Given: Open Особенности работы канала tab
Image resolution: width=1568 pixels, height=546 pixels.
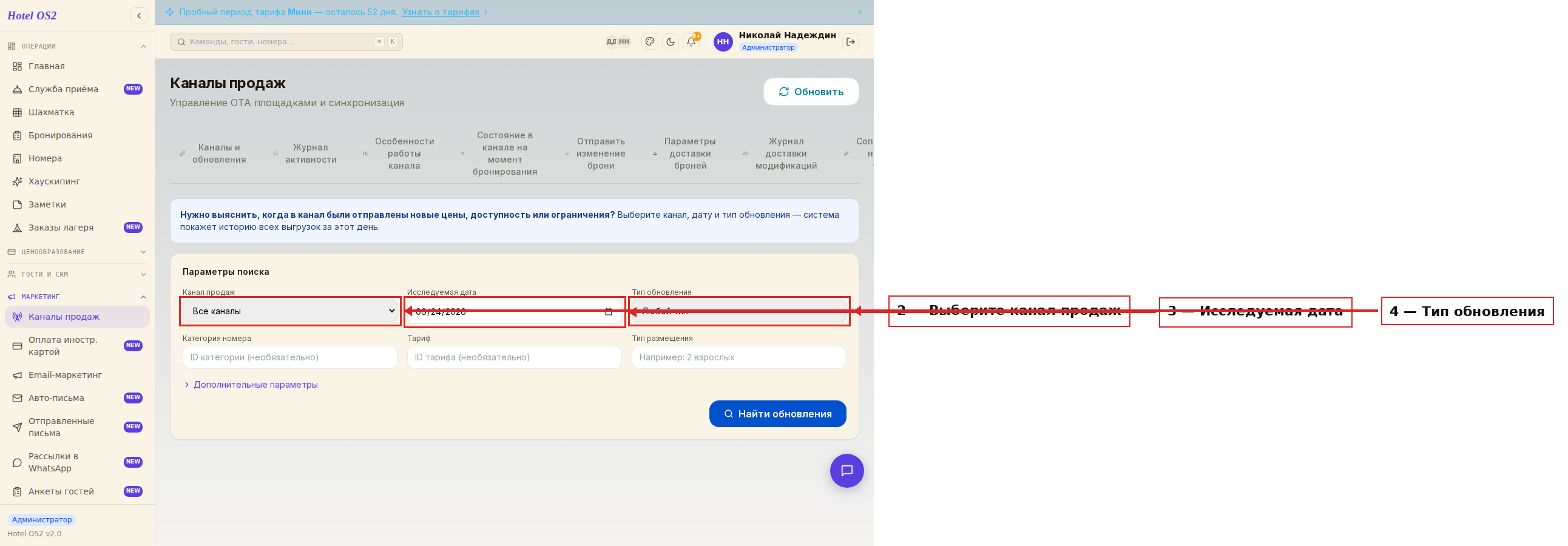Looking at the screenshot, I should coord(399,154).
